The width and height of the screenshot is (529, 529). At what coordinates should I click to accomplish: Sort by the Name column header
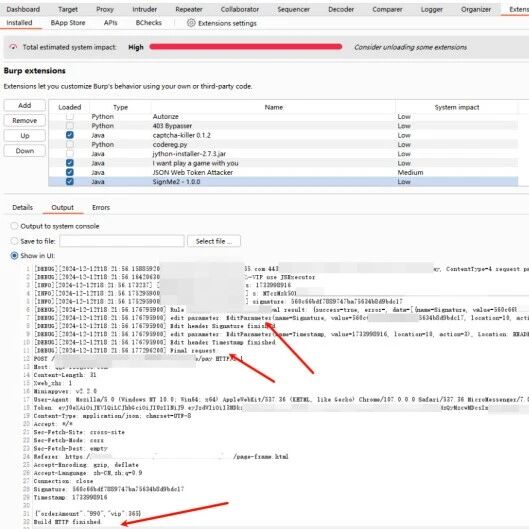[x=273, y=107]
